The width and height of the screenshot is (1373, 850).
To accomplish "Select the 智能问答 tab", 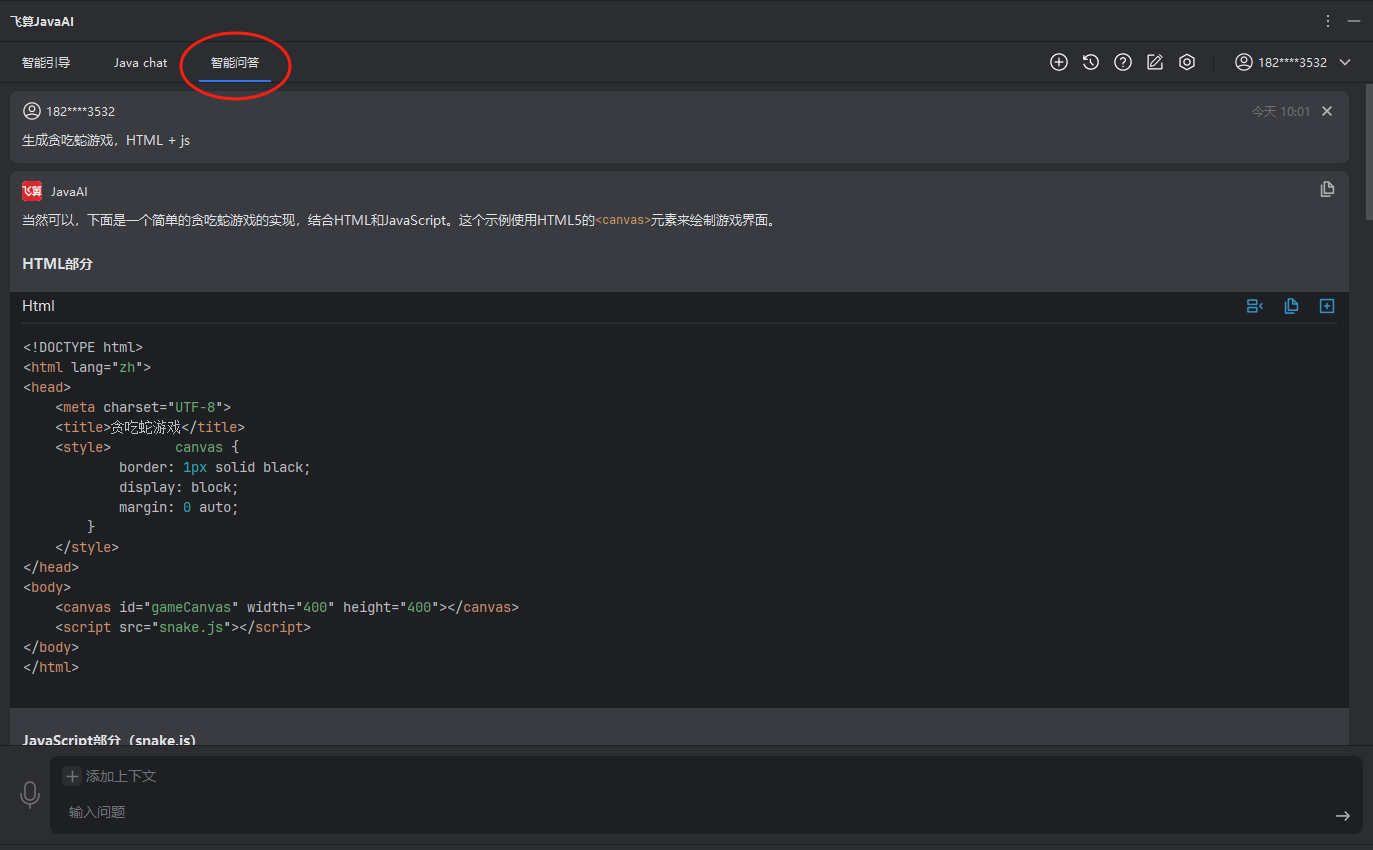I will 235,62.
